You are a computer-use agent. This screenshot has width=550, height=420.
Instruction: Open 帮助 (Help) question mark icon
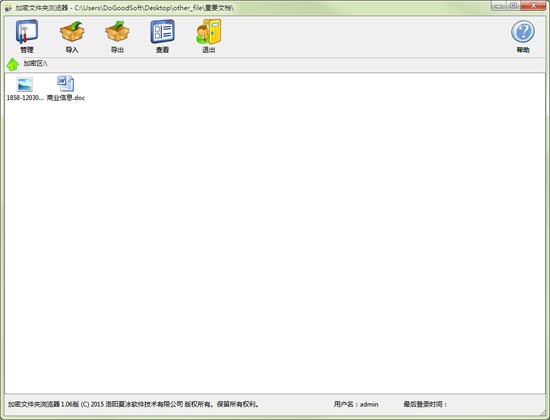coord(523,36)
